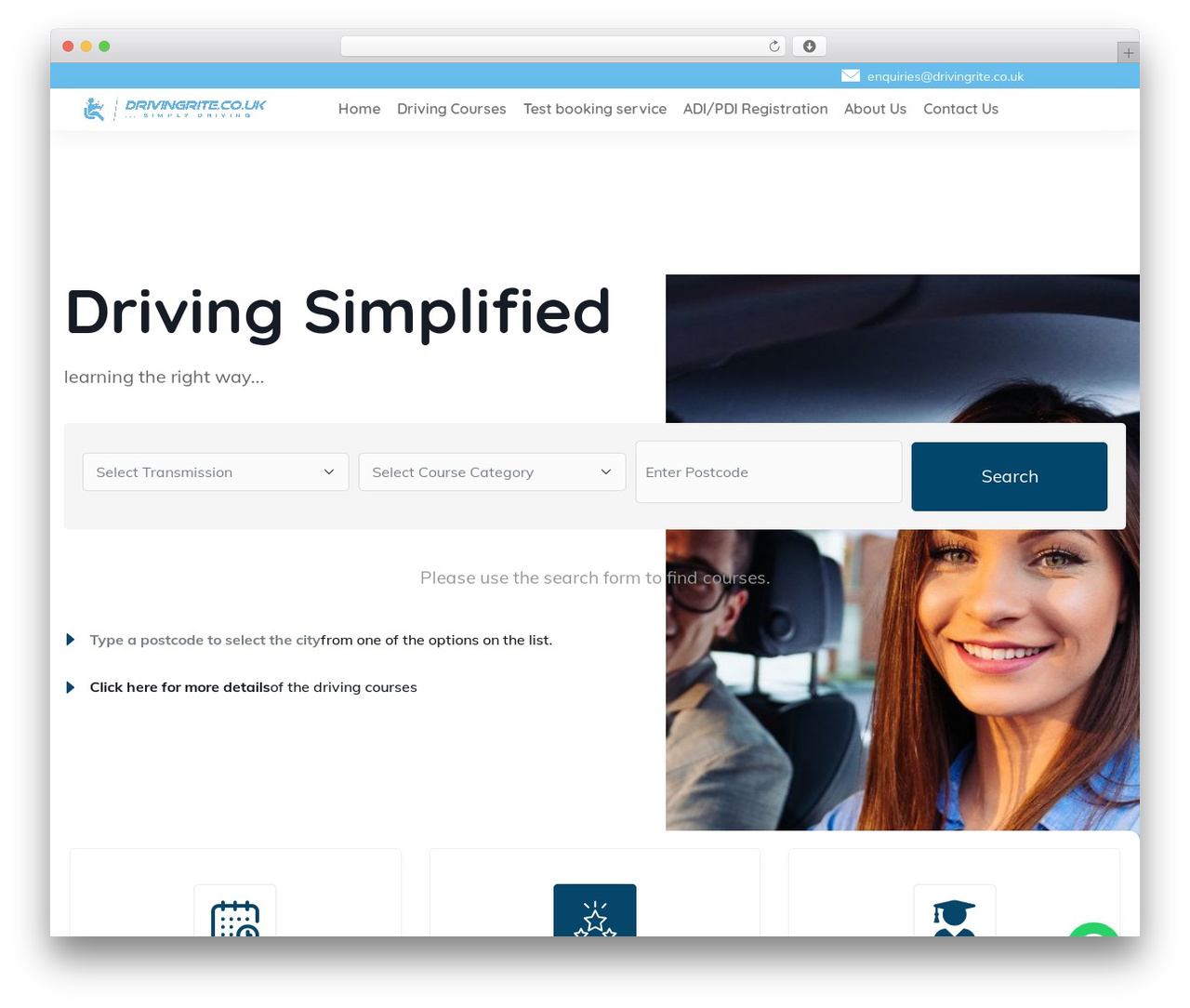The height and width of the screenshot is (1008, 1190).
Task: Visit the About Us page
Action: (875, 109)
